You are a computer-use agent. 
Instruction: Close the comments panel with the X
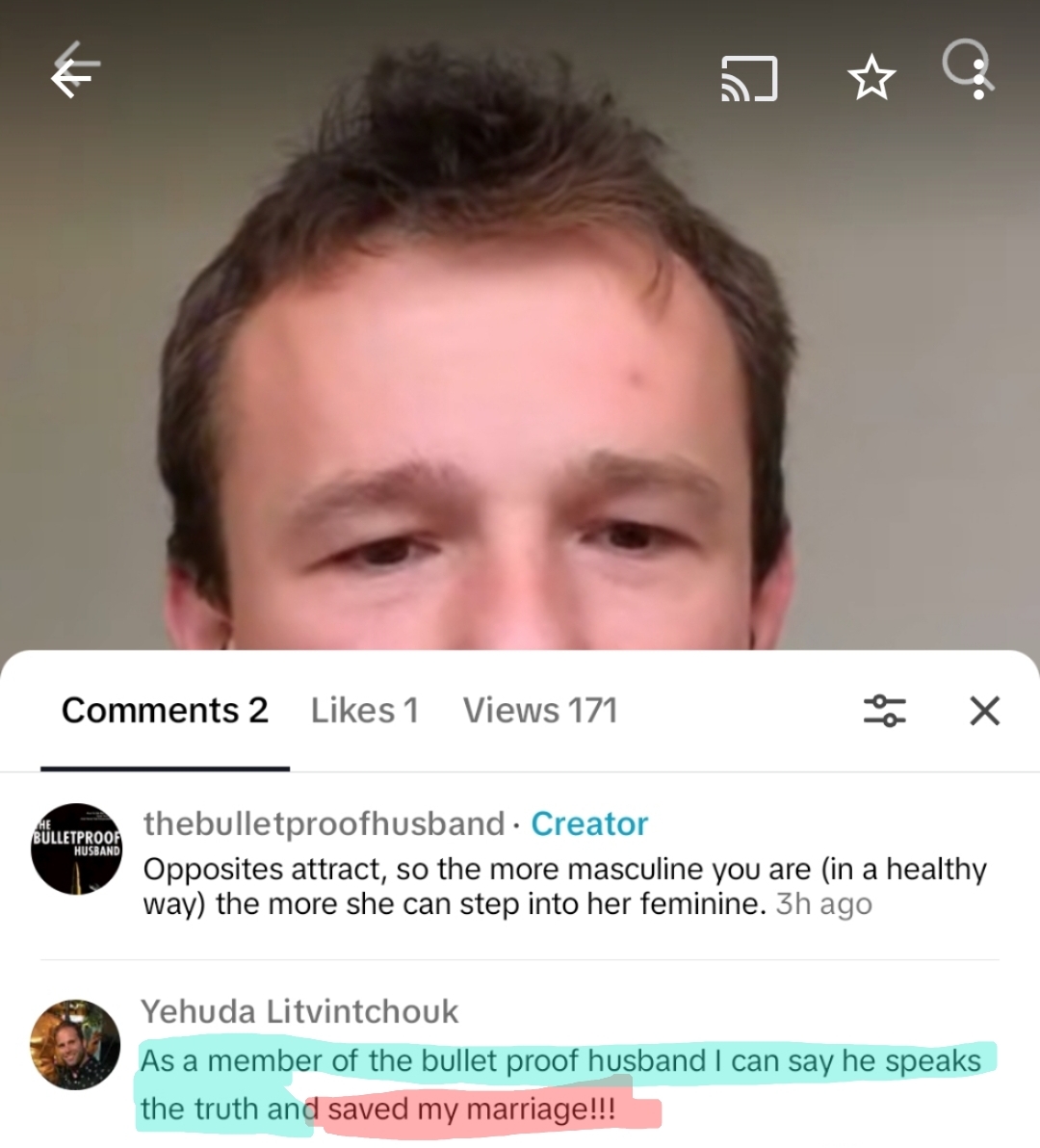click(984, 710)
